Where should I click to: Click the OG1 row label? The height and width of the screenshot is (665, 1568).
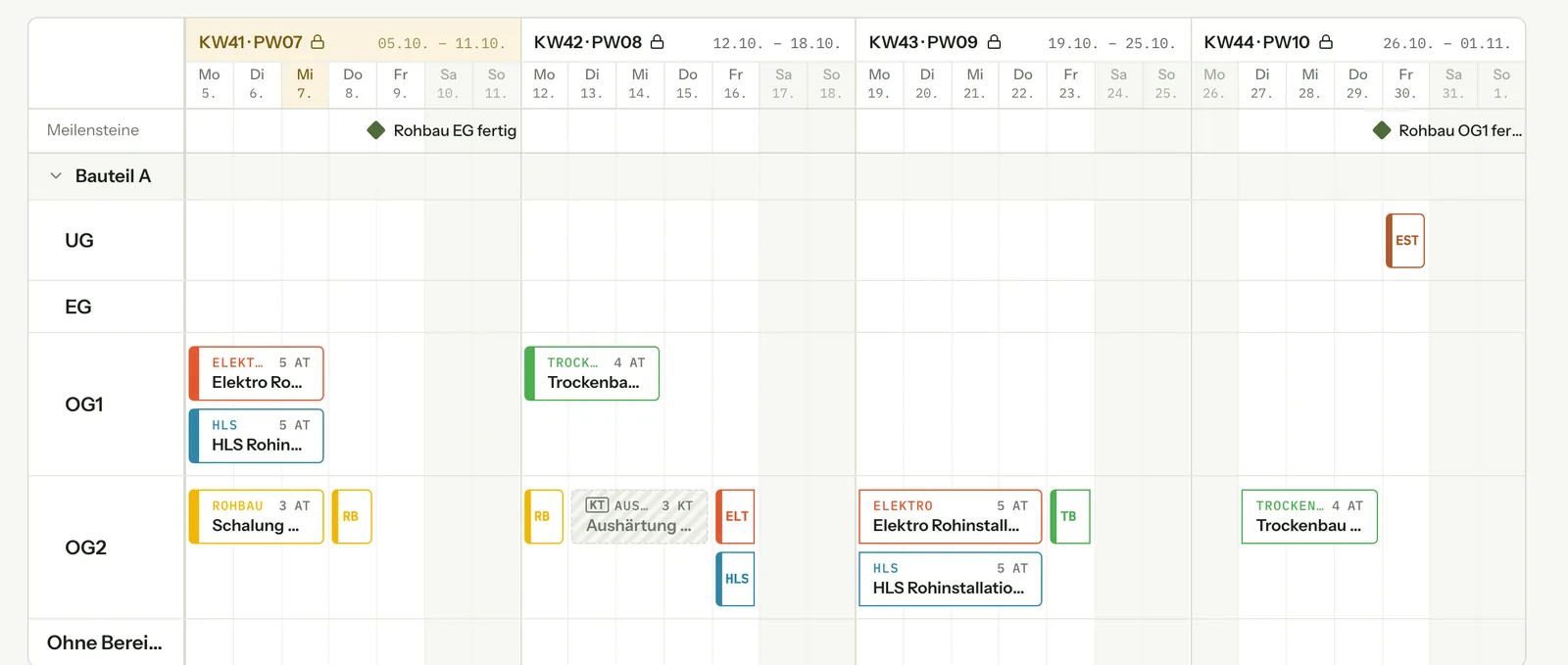coord(84,404)
